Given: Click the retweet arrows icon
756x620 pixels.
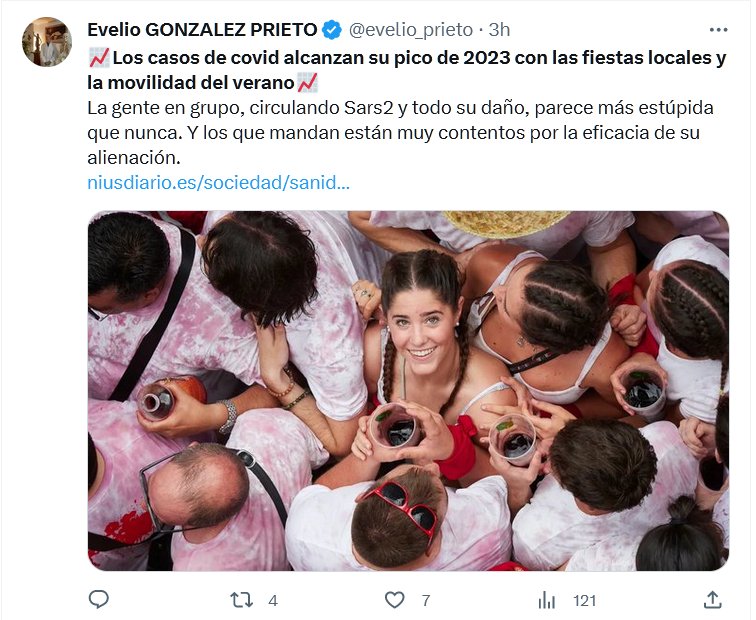Looking at the screenshot, I should (x=241, y=600).
